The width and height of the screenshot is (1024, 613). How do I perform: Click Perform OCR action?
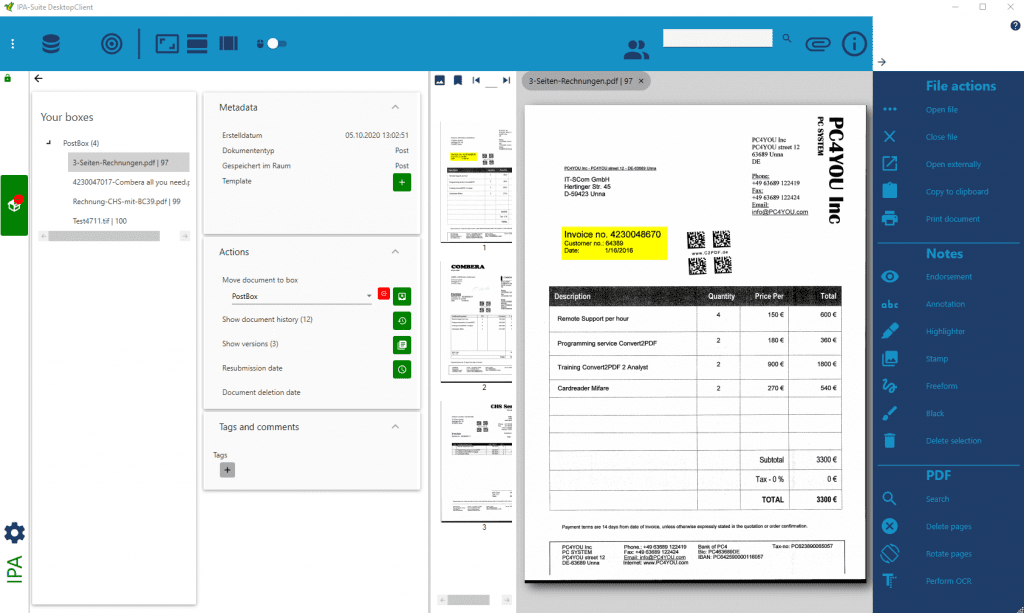948,581
